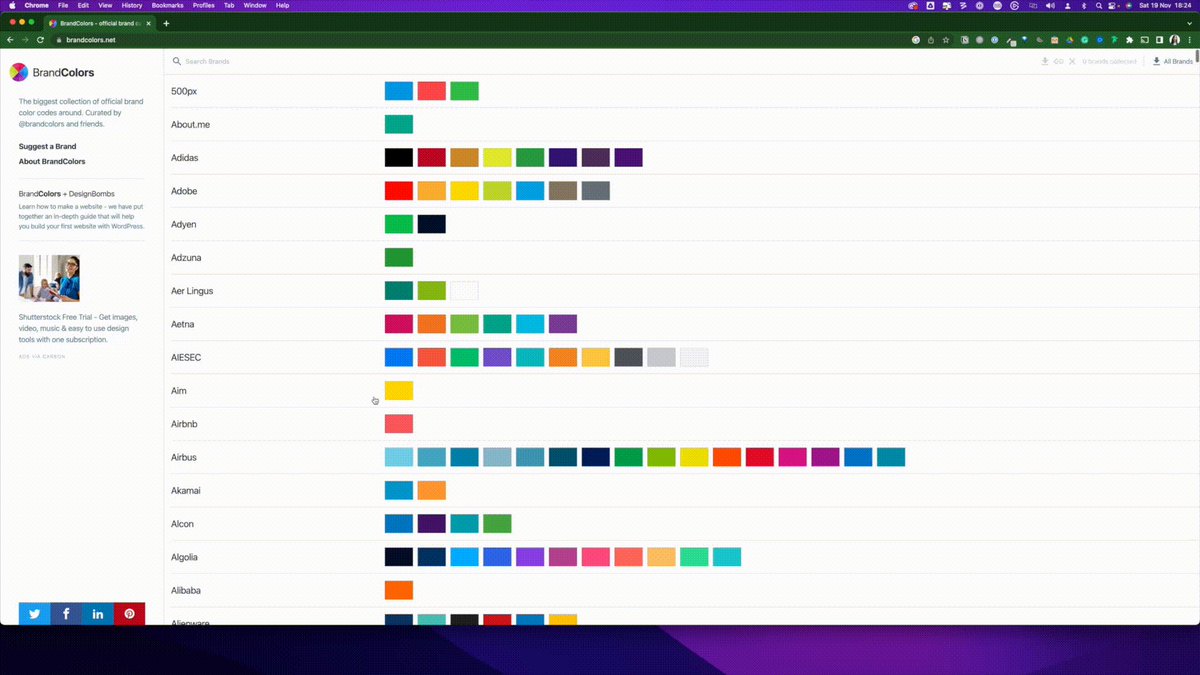Viewport: 1200px width, 675px height.
Task: Click the orange Alibaba color swatch
Action: (x=399, y=590)
